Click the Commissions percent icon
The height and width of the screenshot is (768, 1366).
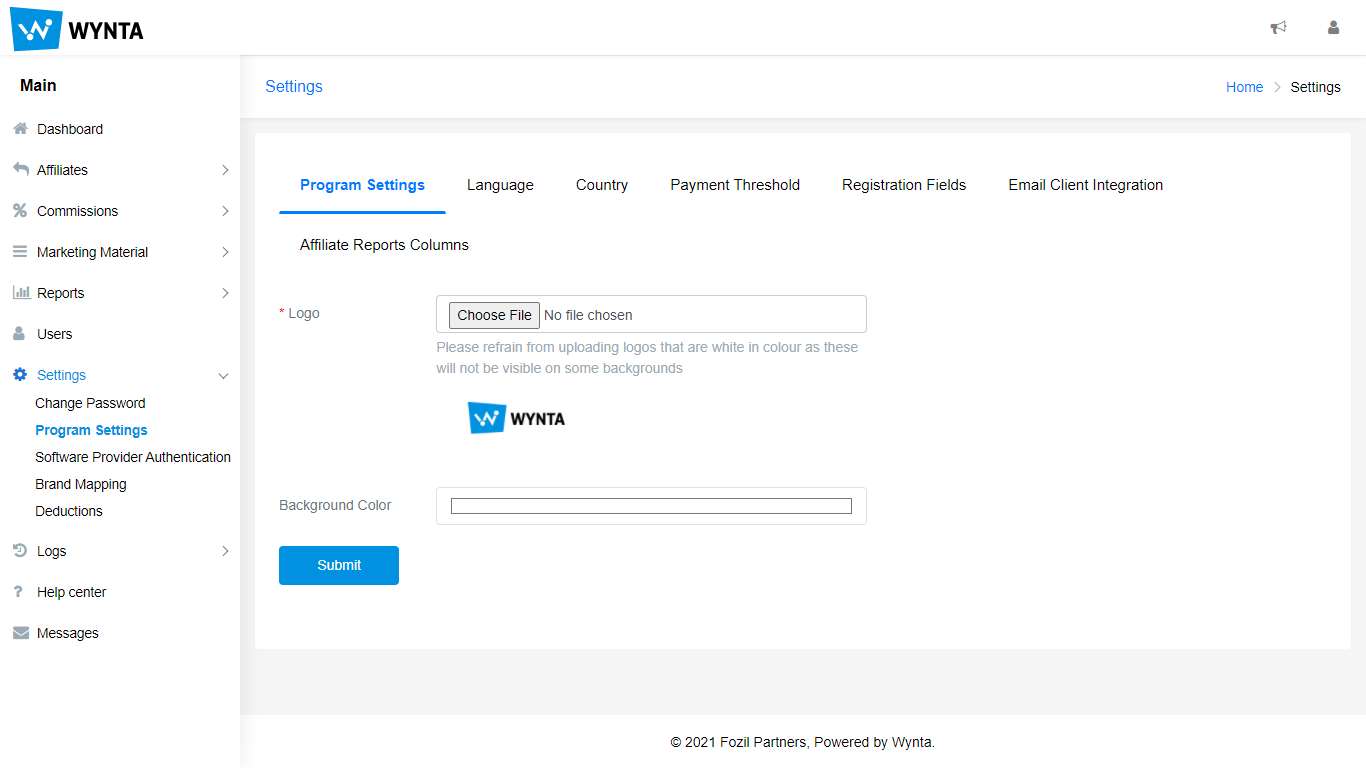18,210
